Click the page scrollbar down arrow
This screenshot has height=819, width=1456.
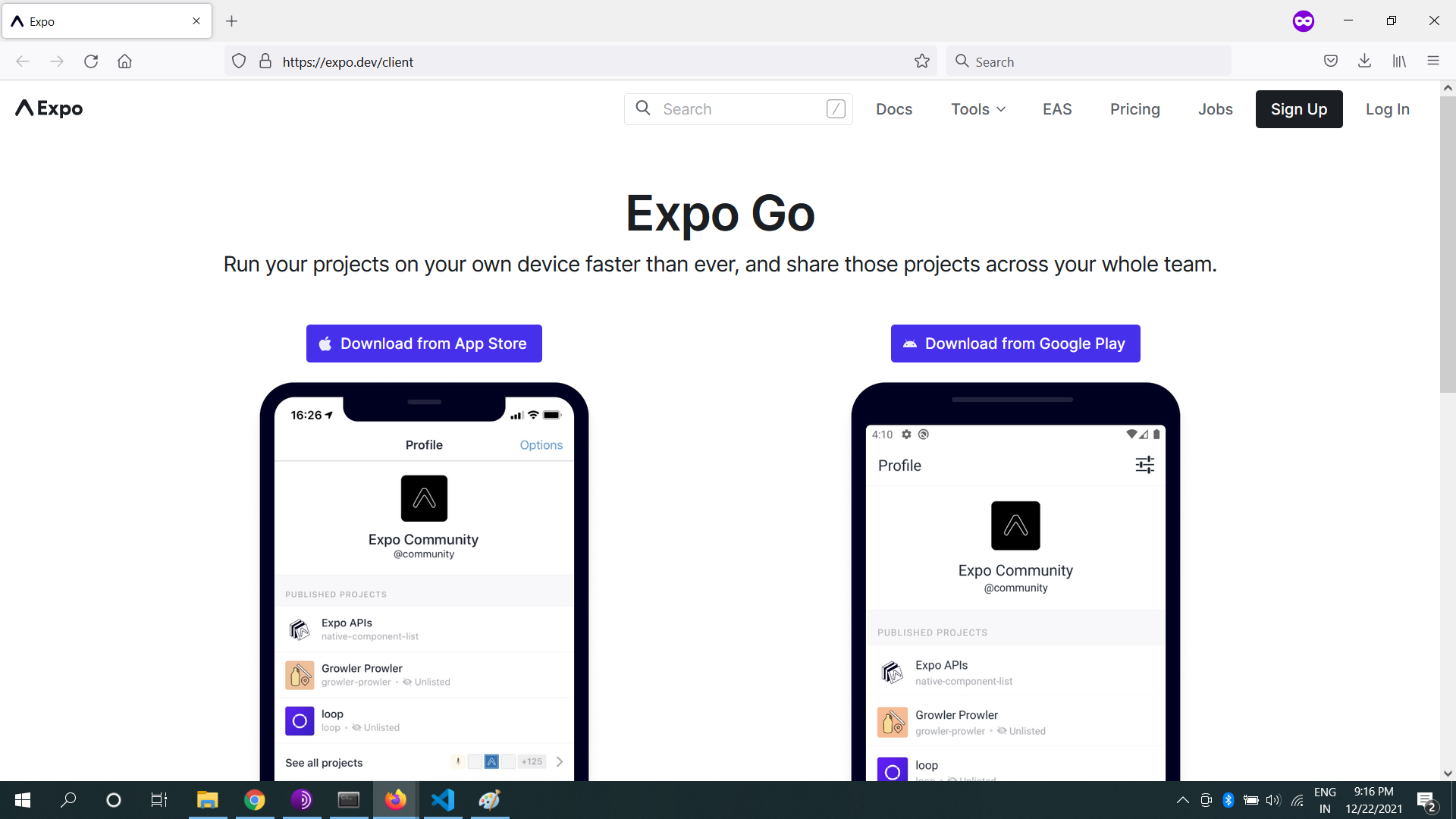[x=1448, y=773]
